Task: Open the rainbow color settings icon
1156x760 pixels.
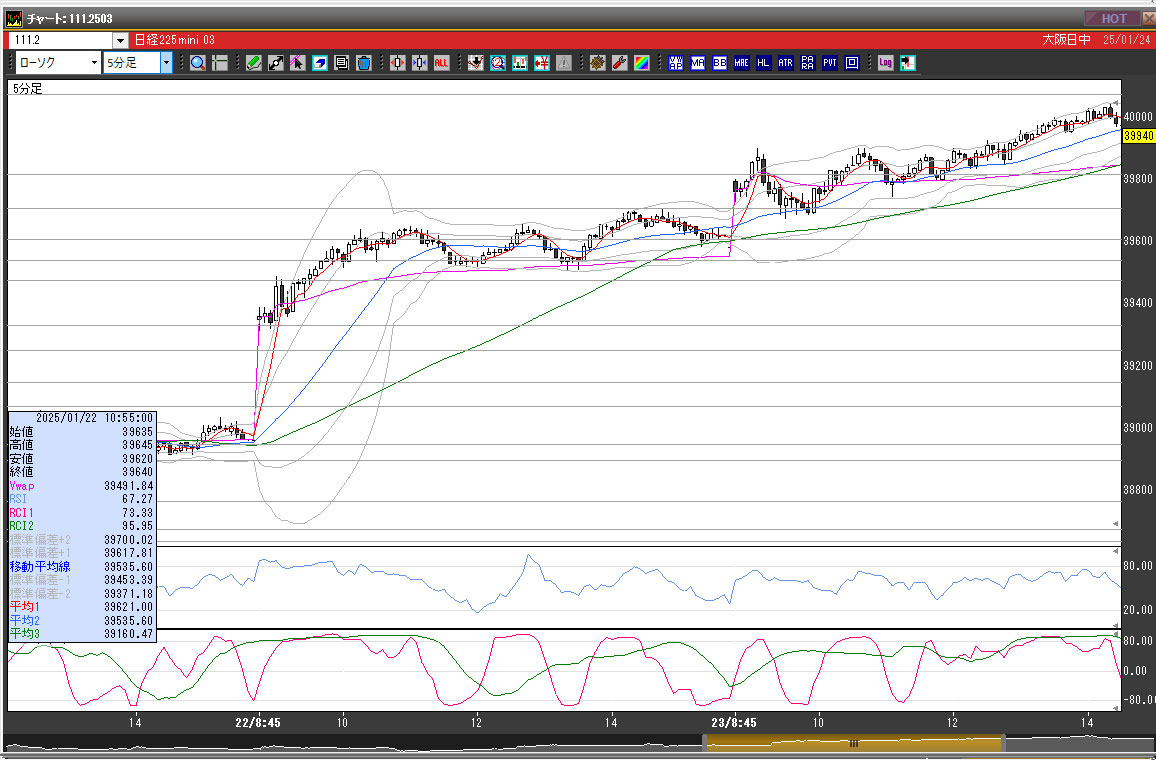Action: tap(641, 63)
